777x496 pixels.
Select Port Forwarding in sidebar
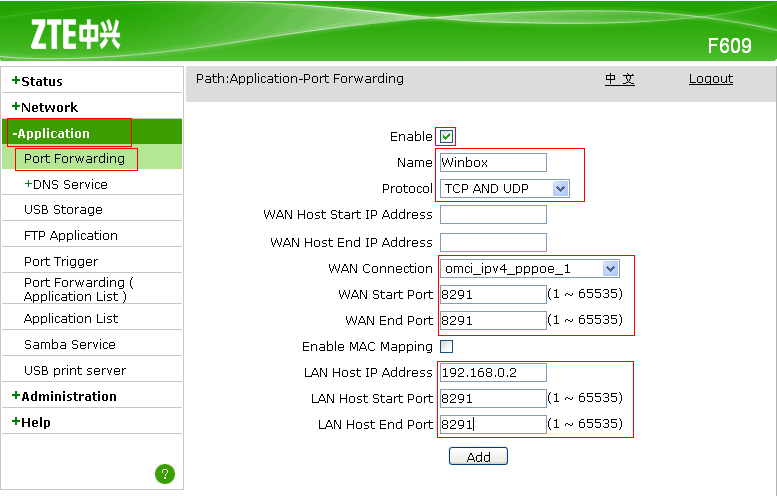coord(74,159)
